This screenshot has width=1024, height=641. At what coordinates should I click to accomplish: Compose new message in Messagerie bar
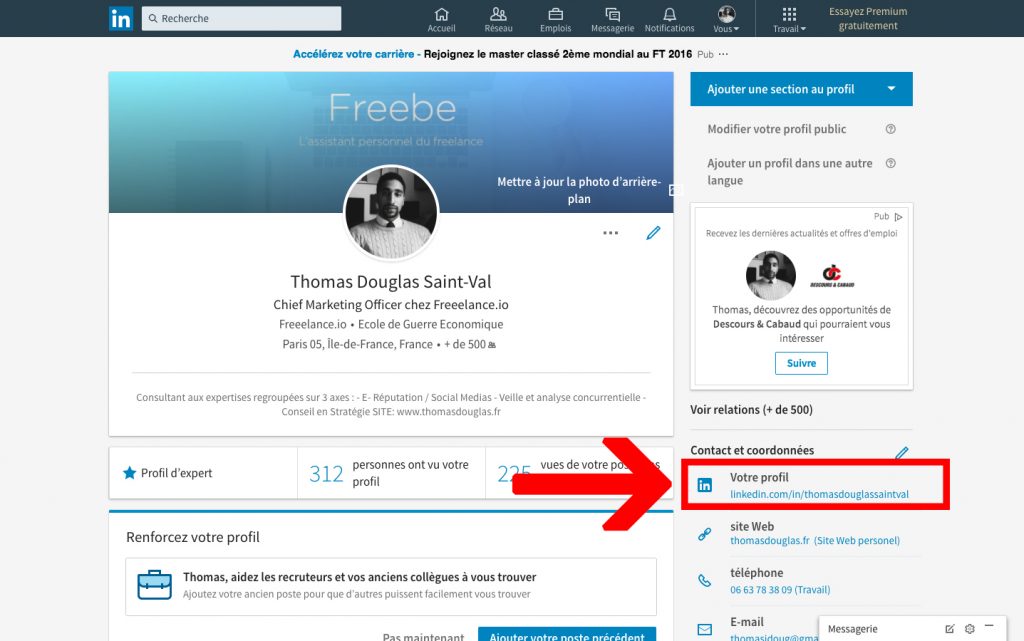(x=950, y=629)
